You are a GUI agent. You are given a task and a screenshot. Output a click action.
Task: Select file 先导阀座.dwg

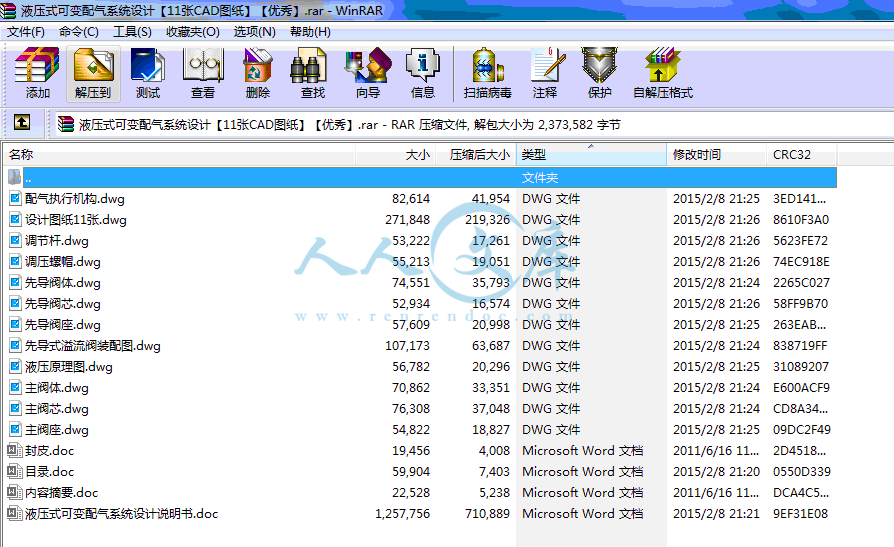pos(63,325)
